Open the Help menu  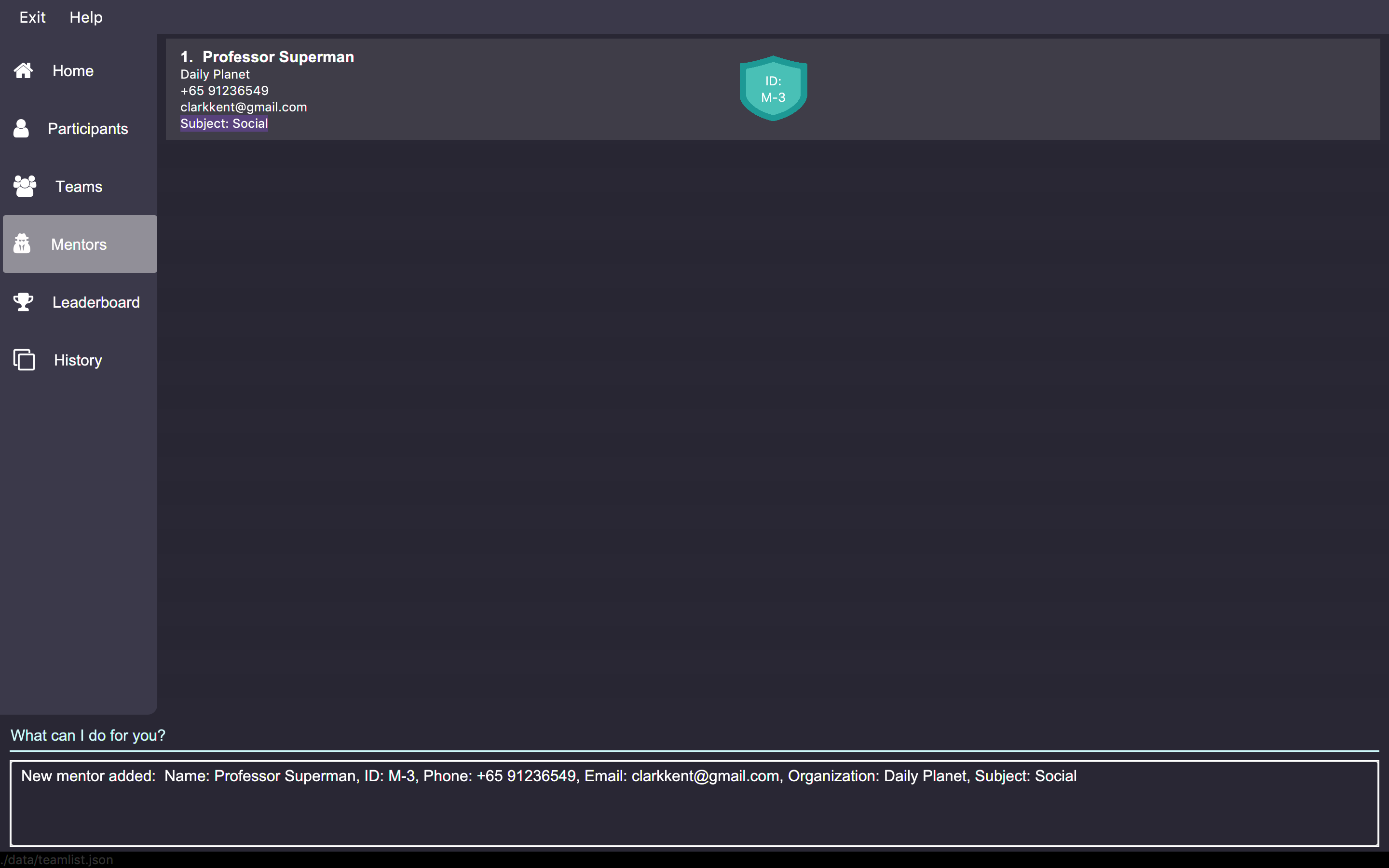(x=86, y=17)
